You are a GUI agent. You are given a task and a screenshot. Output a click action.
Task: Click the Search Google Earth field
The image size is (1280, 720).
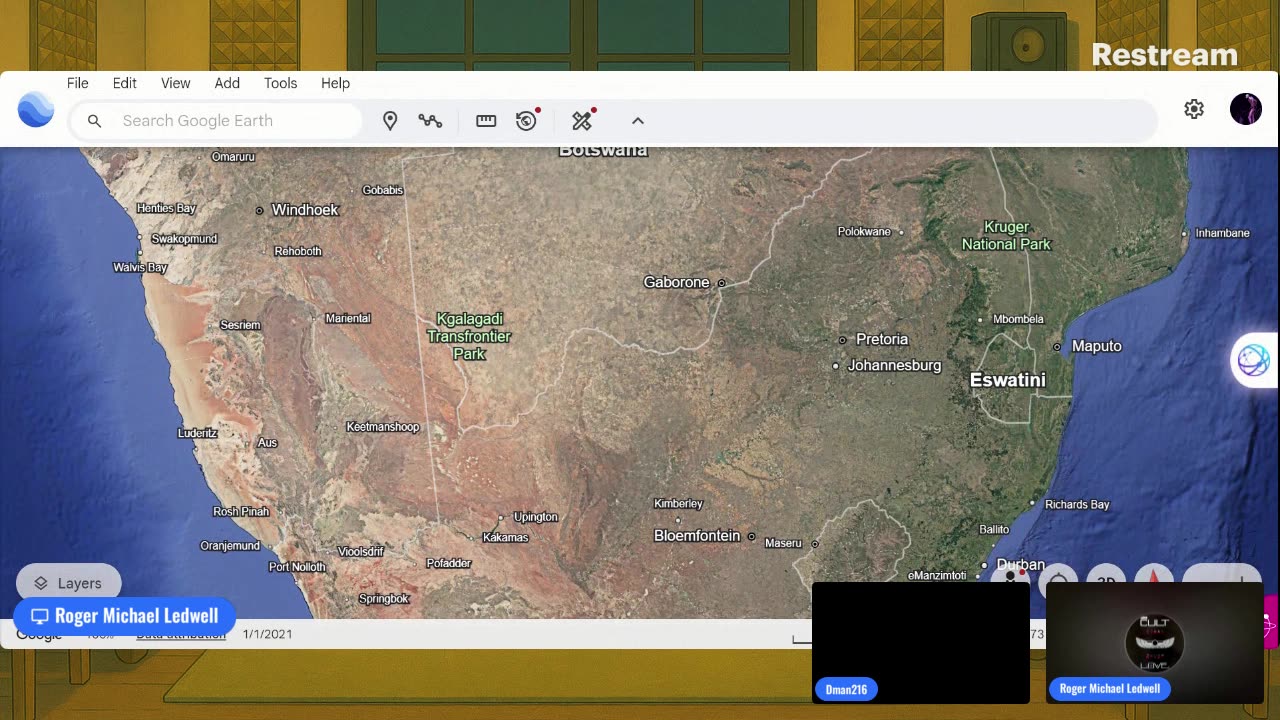click(217, 121)
